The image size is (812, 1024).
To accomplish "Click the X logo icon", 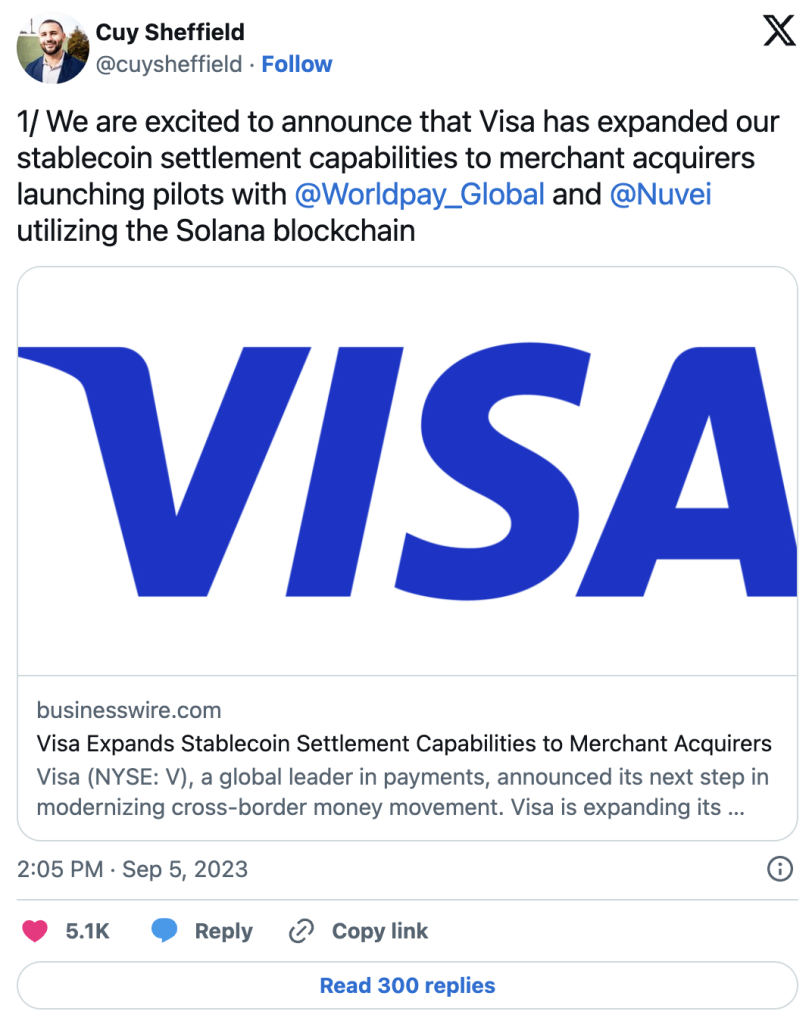I will click(x=778, y=32).
